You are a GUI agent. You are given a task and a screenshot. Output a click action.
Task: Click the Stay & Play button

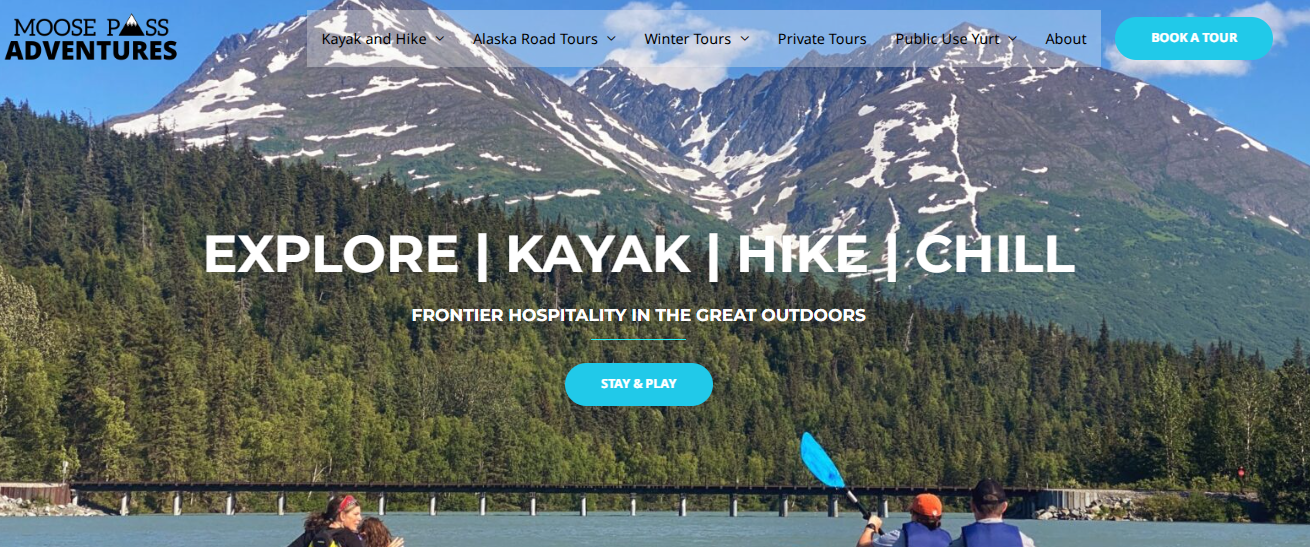pyautogui.click(x=639, y=384)
